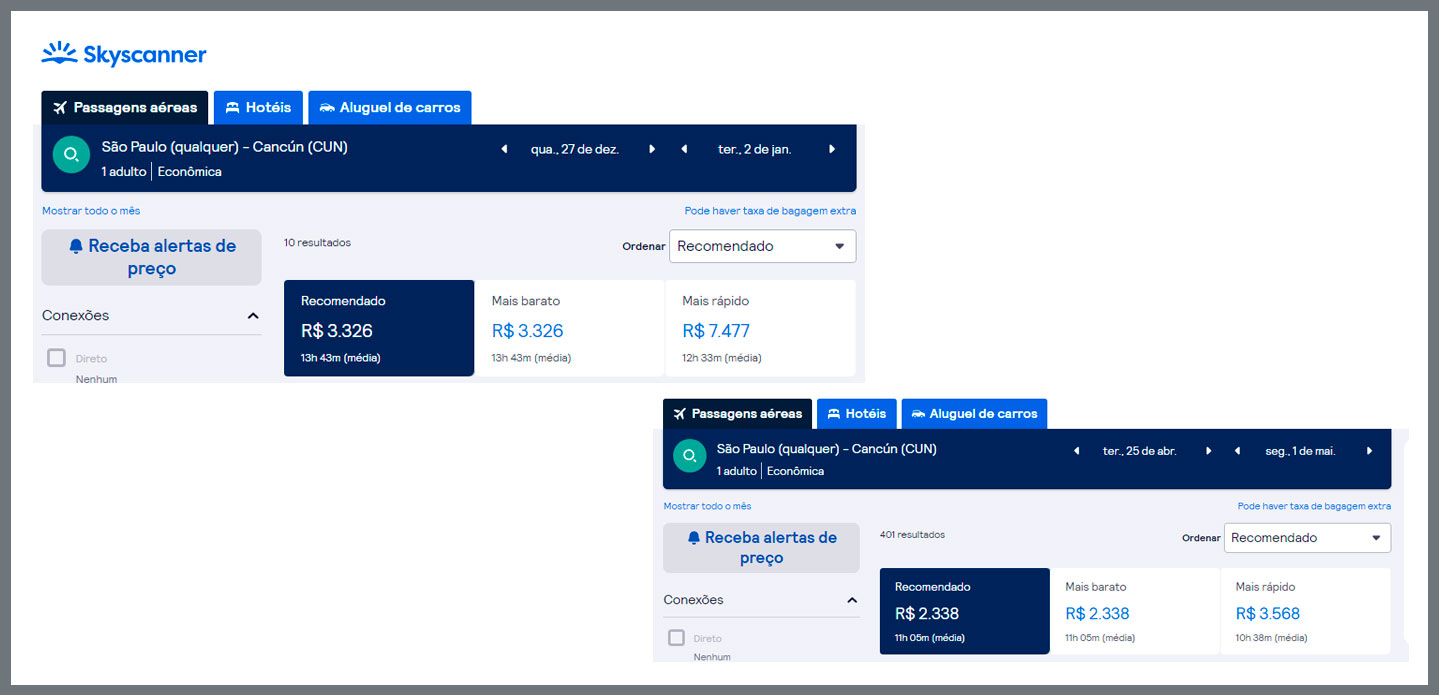Collapse Conexões section in December panel
This screenshot has width=1439, height=695.
click(x=253, y=316)
